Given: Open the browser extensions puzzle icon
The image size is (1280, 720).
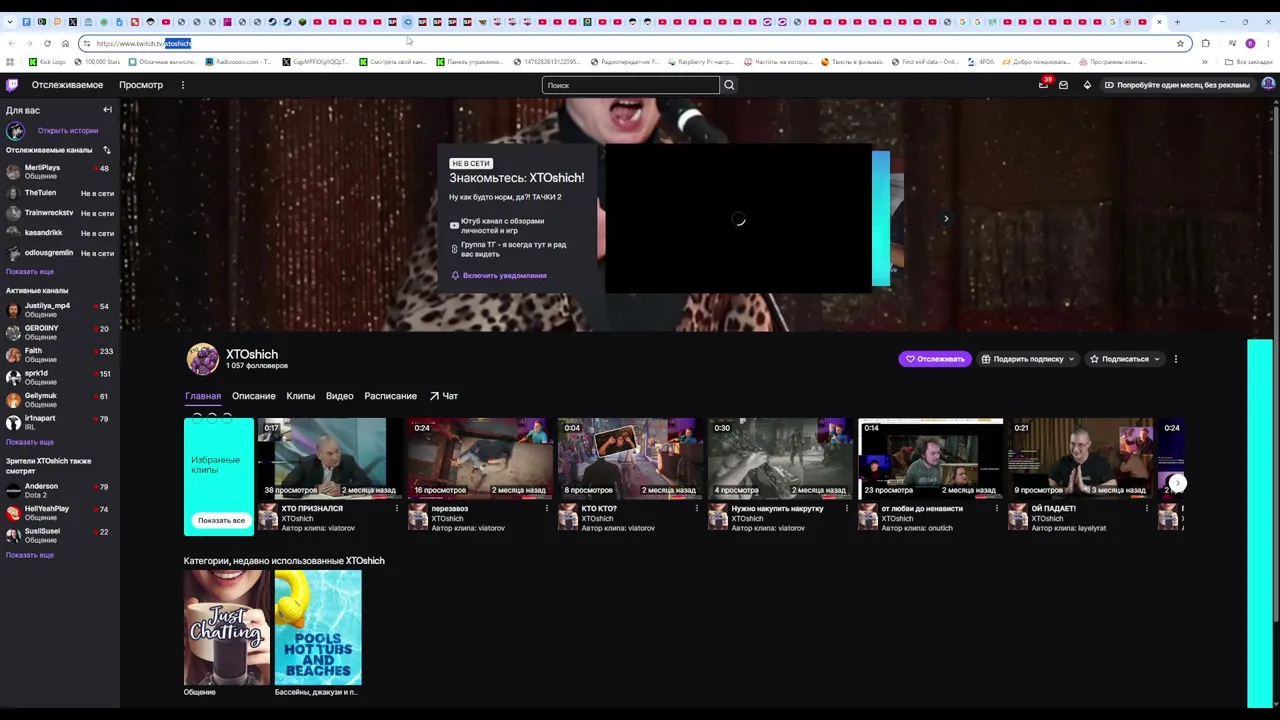Looking at the screenshot, I should pos(1205,43).
